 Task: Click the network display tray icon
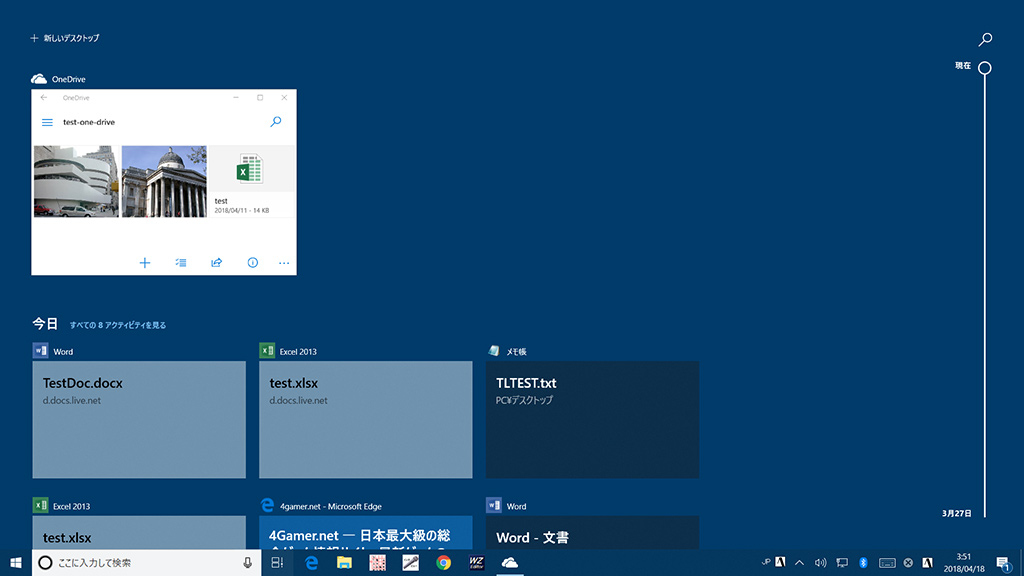[842, 563]
